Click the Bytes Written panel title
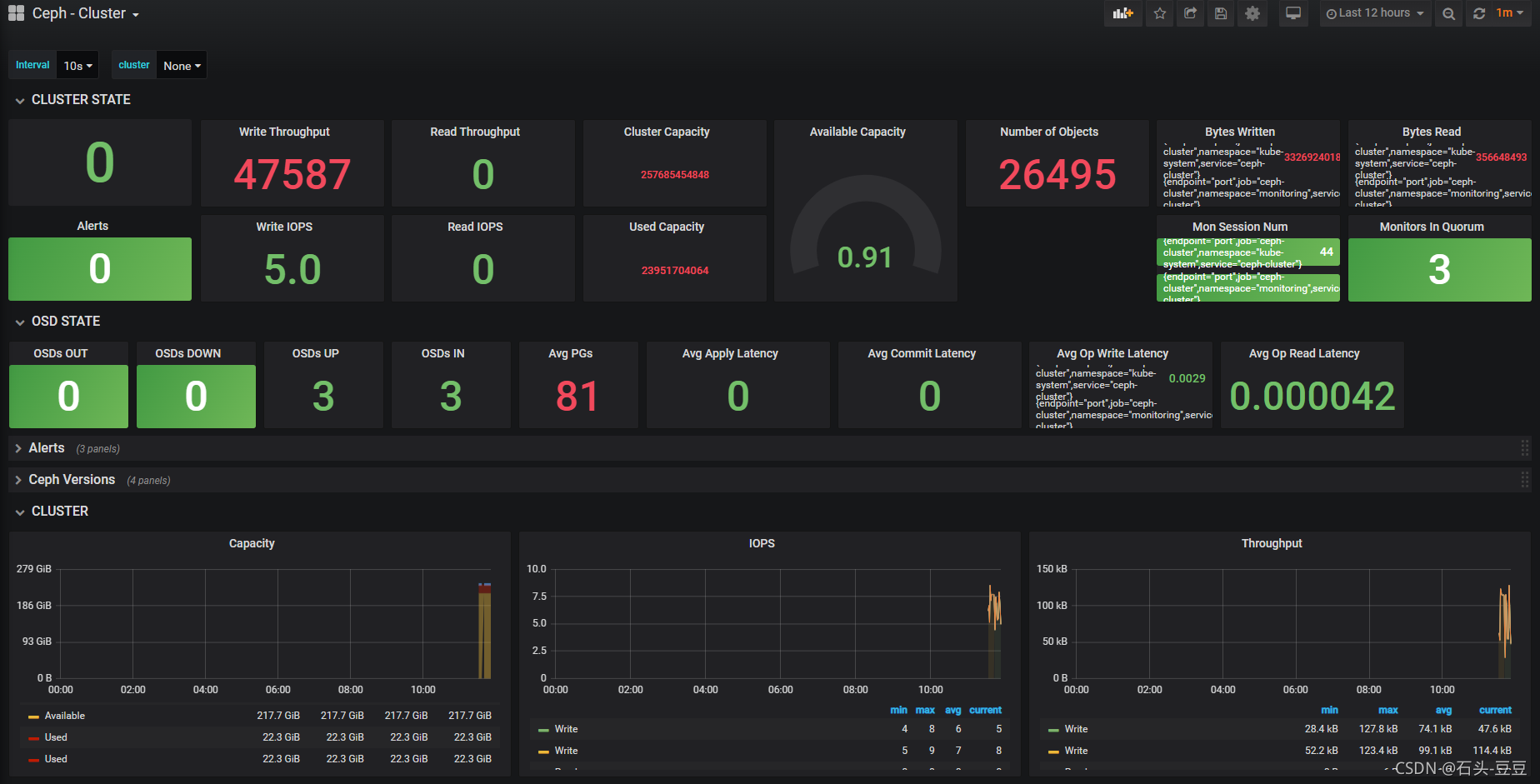The width and height of the screenshot is (1540, 784). tap(1240, 132)
